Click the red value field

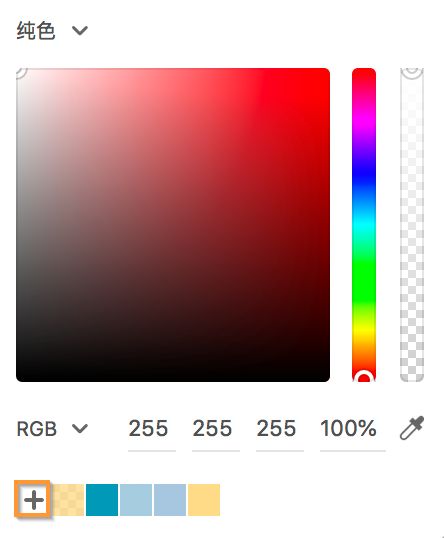[152, 432]
